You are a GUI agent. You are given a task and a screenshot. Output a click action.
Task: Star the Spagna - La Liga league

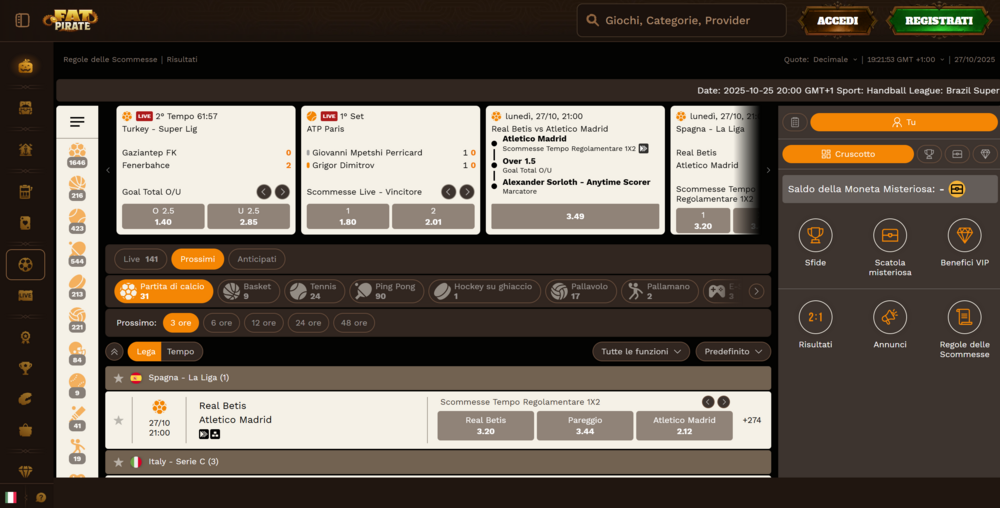point(119,378)
